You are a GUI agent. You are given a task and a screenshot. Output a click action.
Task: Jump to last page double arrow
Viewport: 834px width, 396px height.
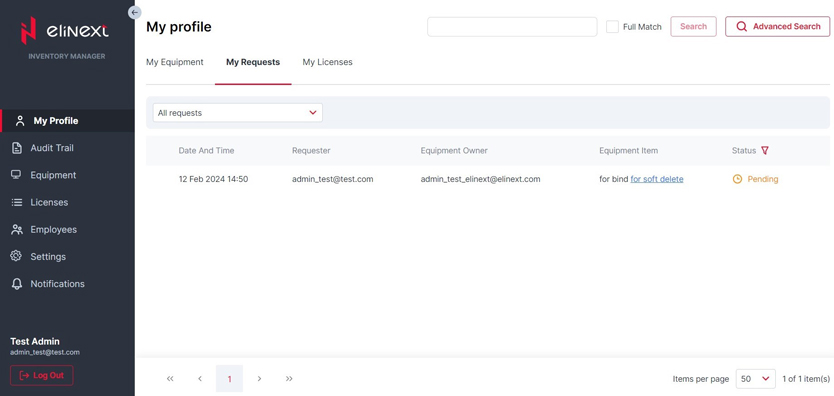289,378
